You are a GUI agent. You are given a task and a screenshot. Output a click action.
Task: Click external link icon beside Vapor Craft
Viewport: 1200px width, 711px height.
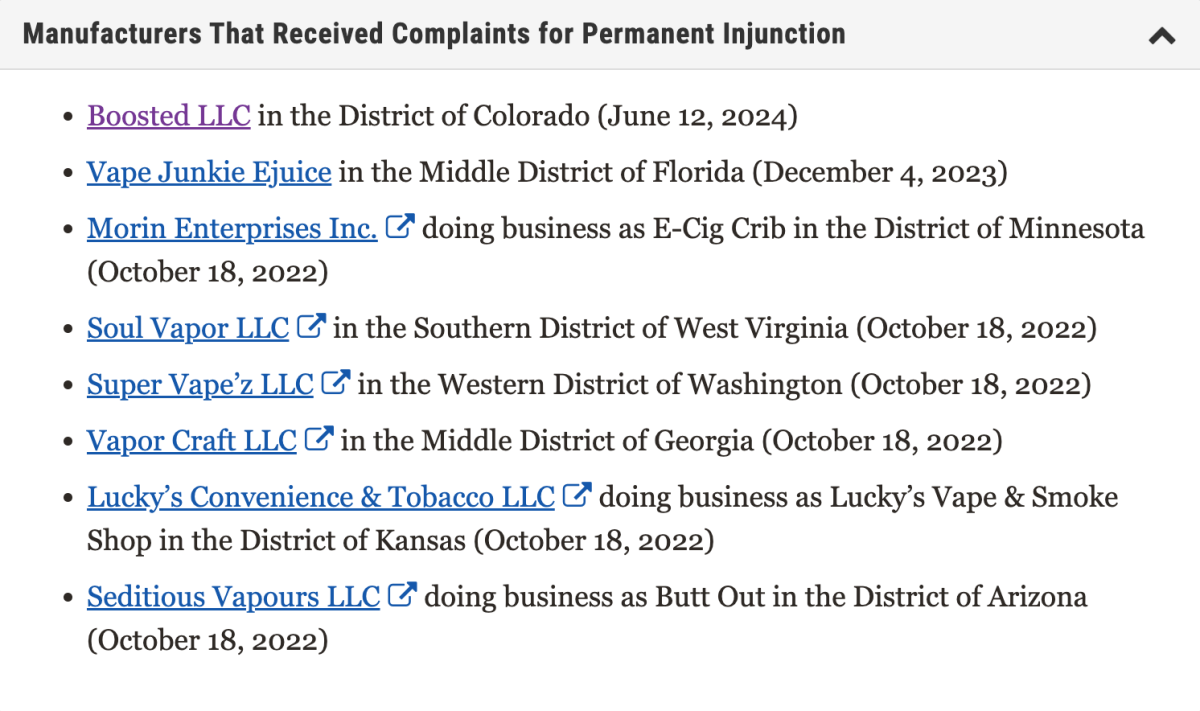[x=319, y=439]
